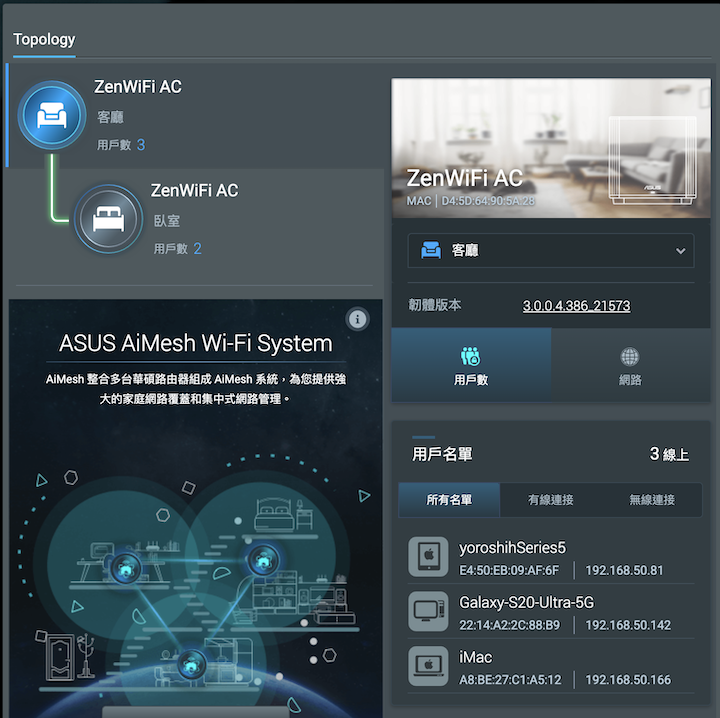Show the 所有名單 all clients list
This screenshot has width=720, height=718.
pos(449,500)
